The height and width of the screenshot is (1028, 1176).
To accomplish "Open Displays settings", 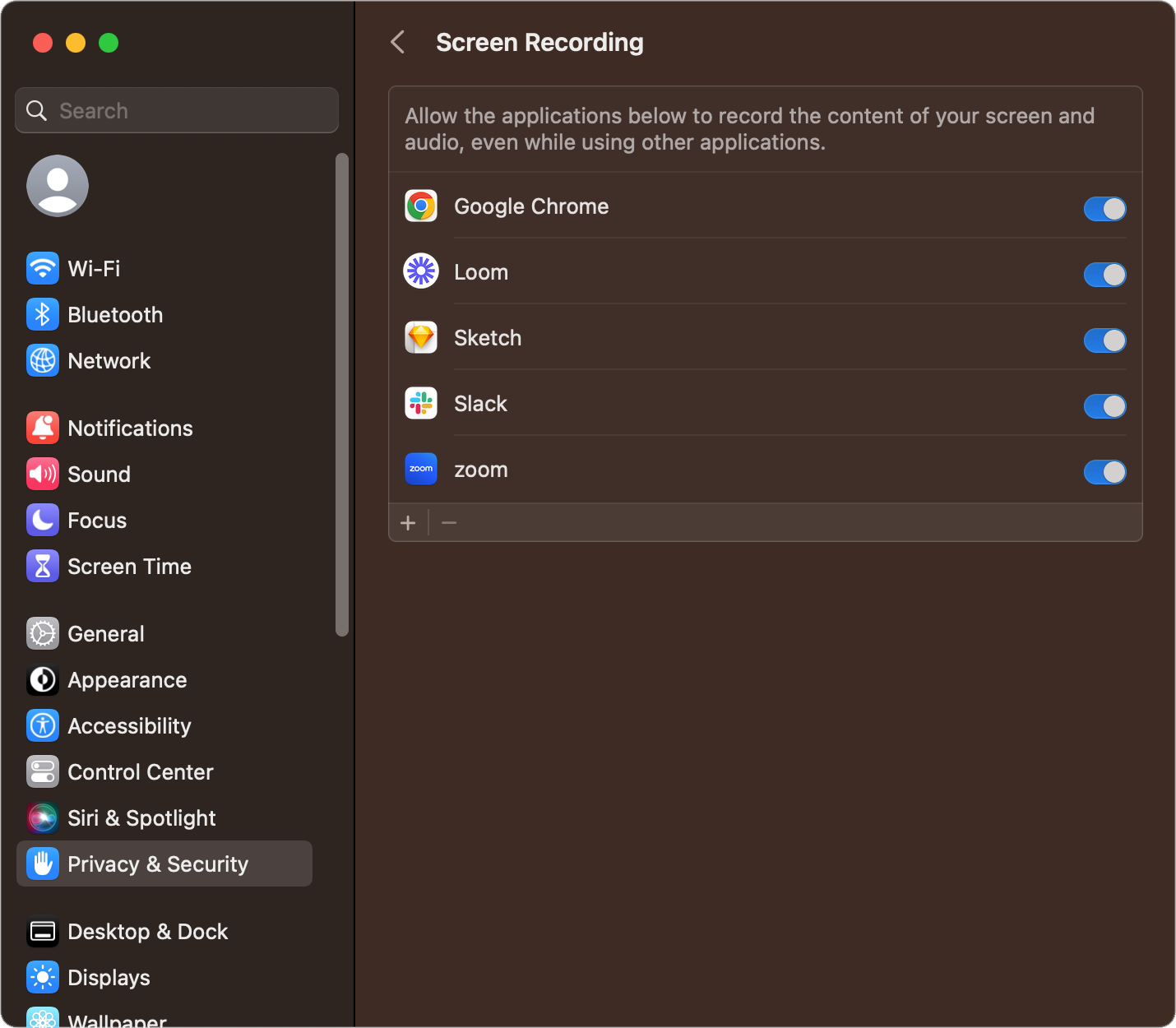I will coord(164,977).
